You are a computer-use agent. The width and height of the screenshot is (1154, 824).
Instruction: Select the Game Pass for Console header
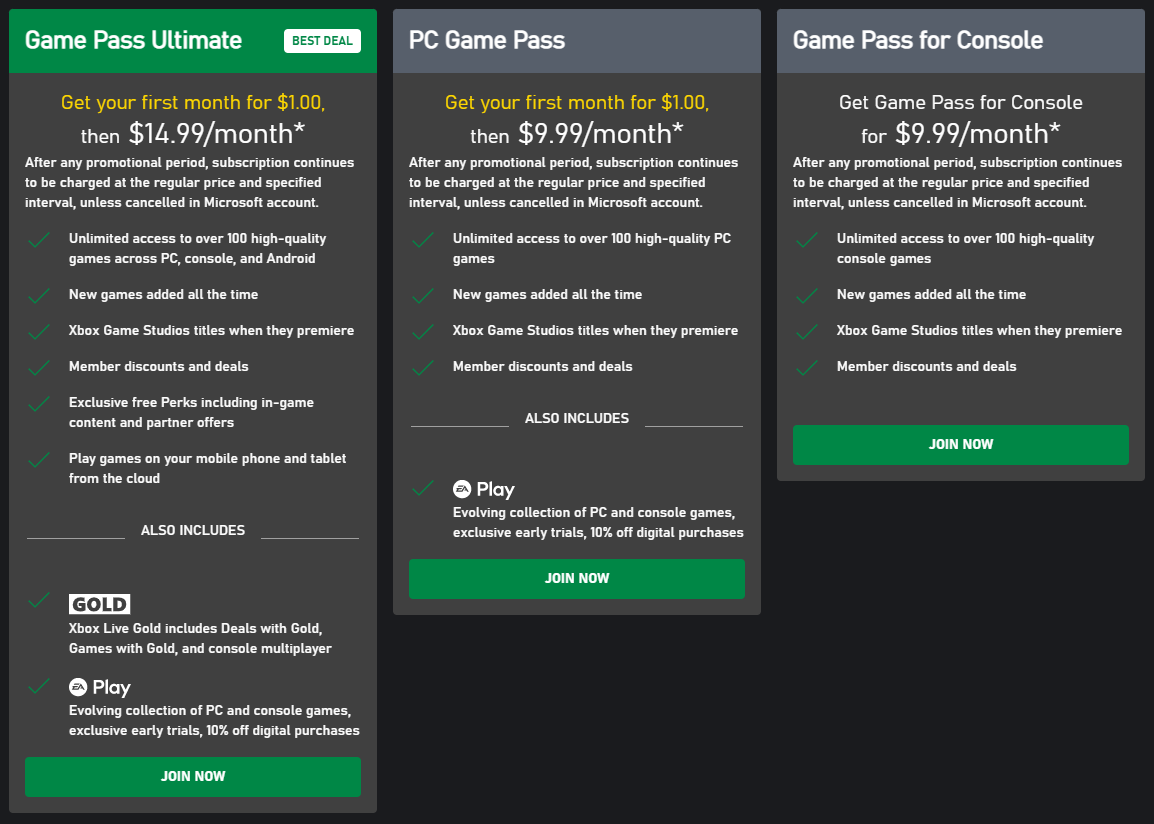[917, 40]
